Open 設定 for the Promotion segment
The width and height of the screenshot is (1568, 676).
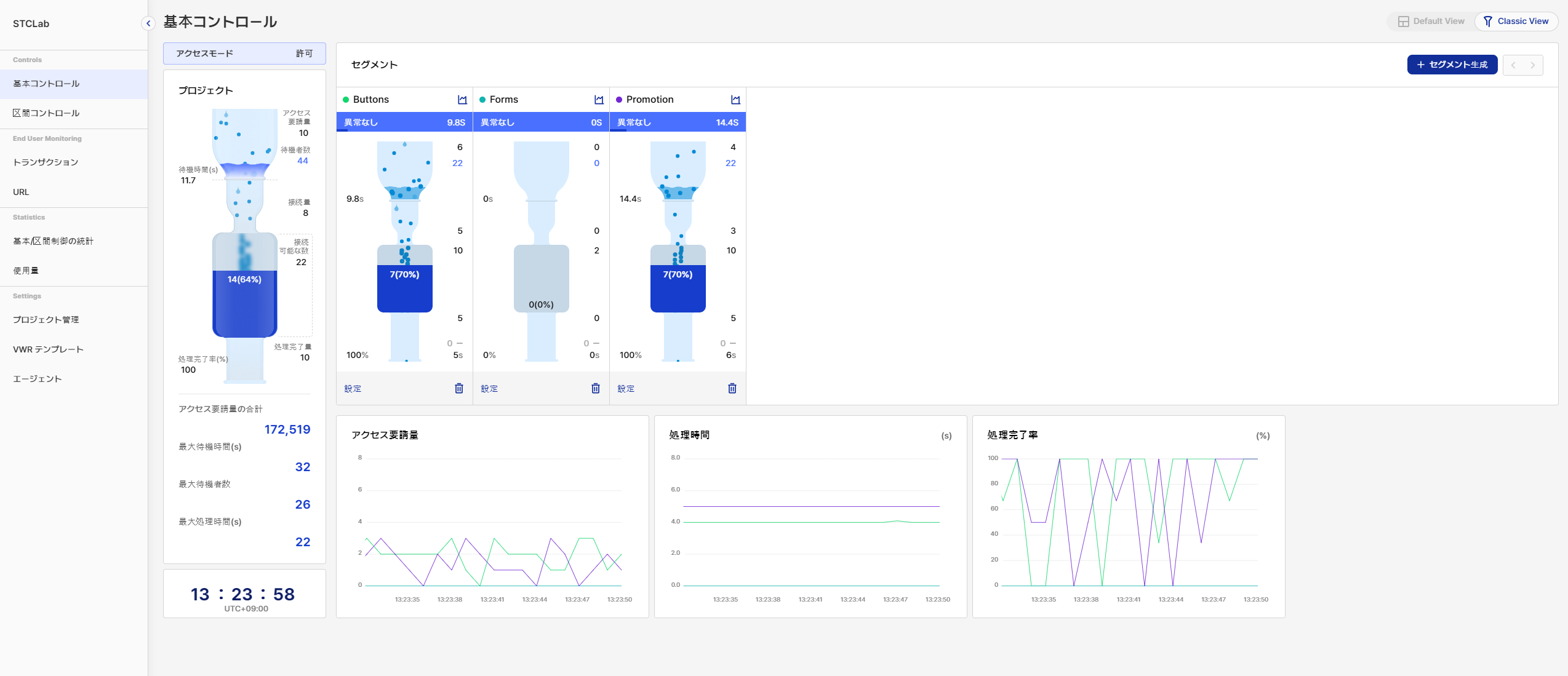(626, 389)
